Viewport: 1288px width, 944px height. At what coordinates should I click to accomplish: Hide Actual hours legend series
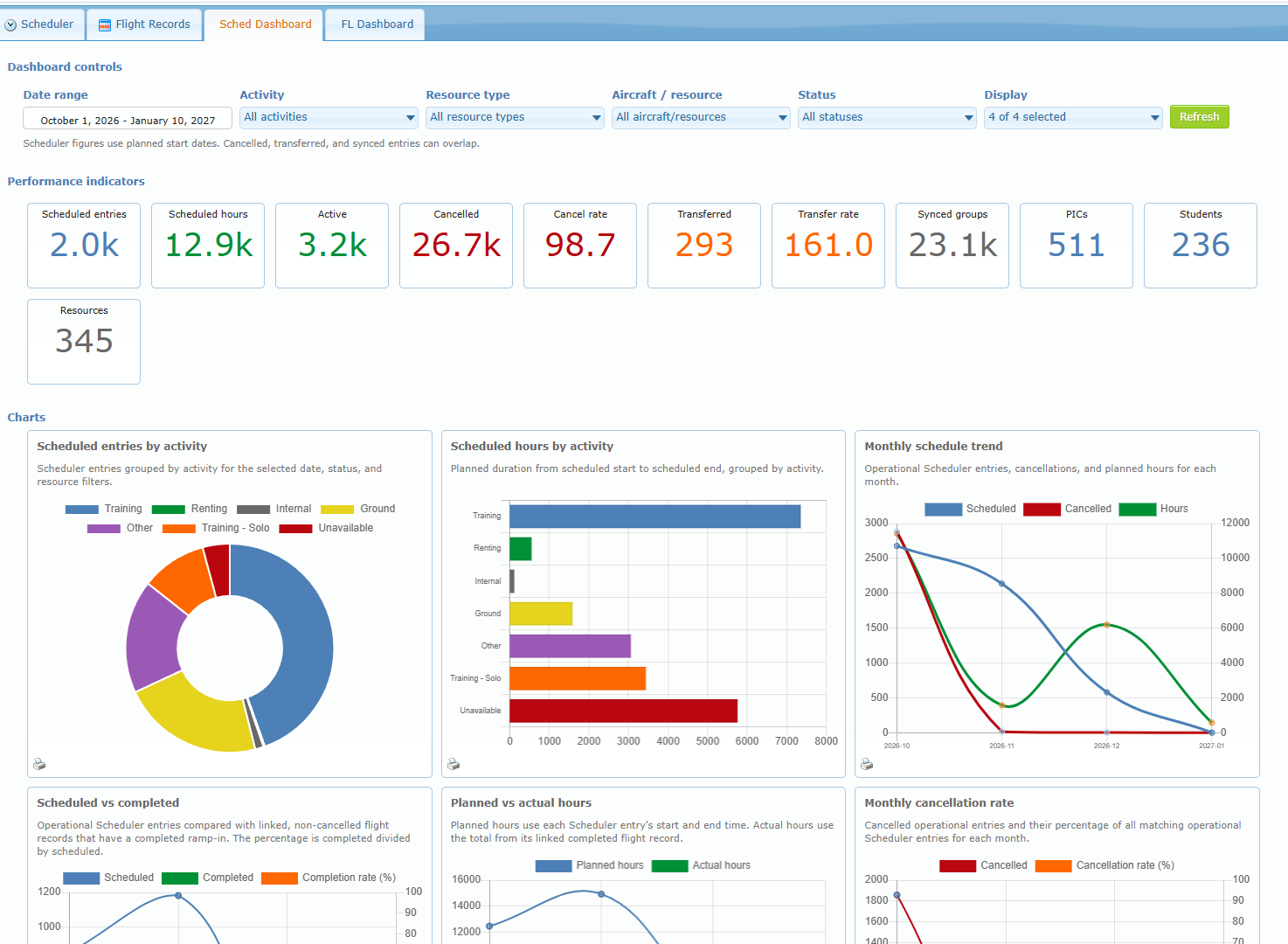tap(702, 865)
